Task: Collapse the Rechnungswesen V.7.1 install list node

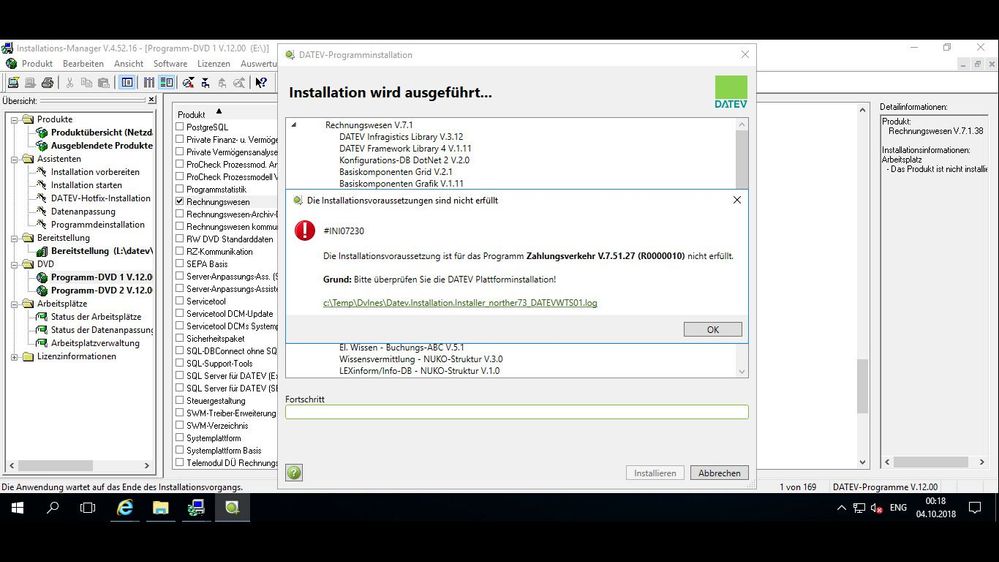Action: pos(294,125)
